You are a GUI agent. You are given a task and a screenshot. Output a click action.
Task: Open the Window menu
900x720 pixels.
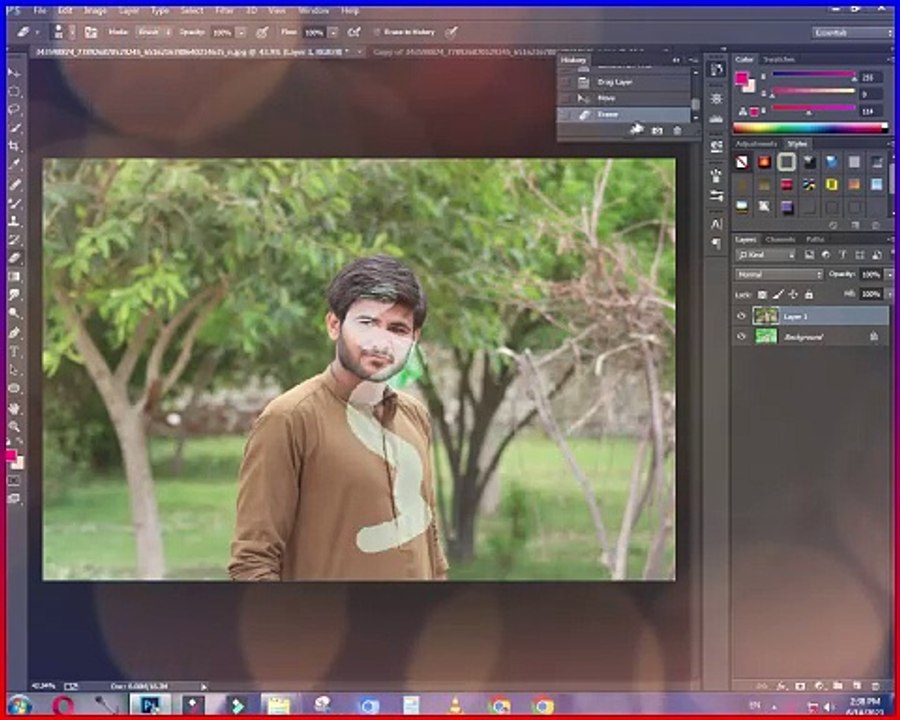pos(314,11)
